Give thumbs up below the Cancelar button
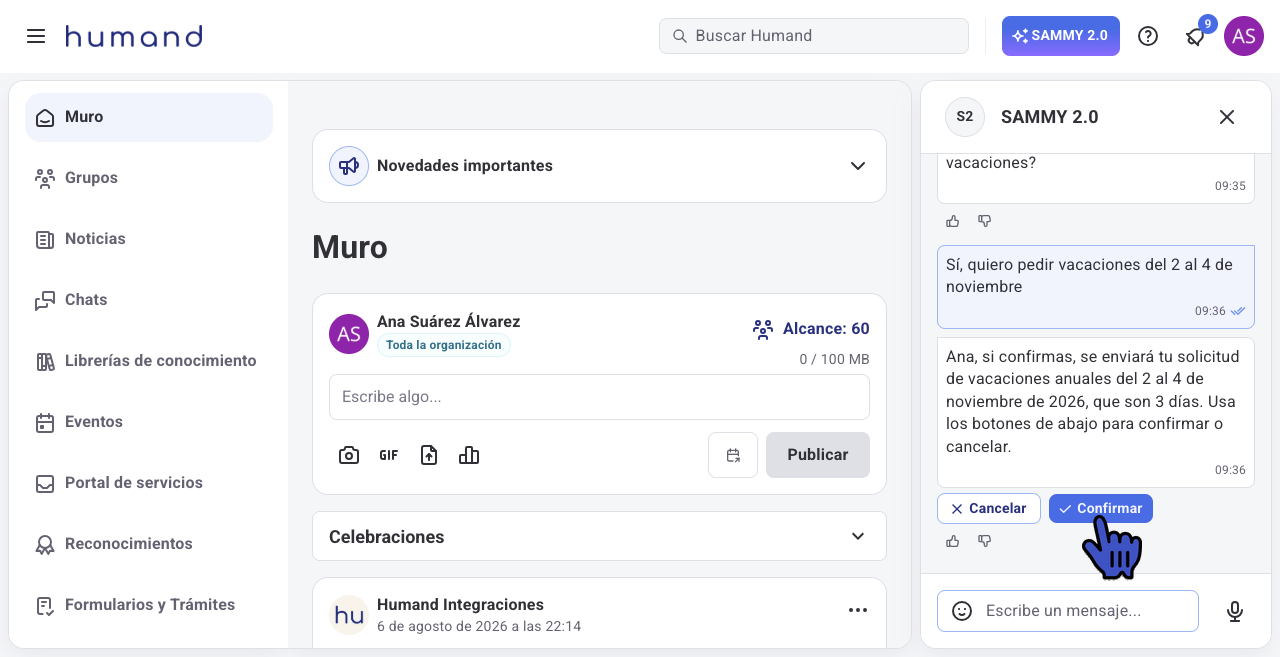Viewport: 1280px width, 657px height. coord(953,541)
